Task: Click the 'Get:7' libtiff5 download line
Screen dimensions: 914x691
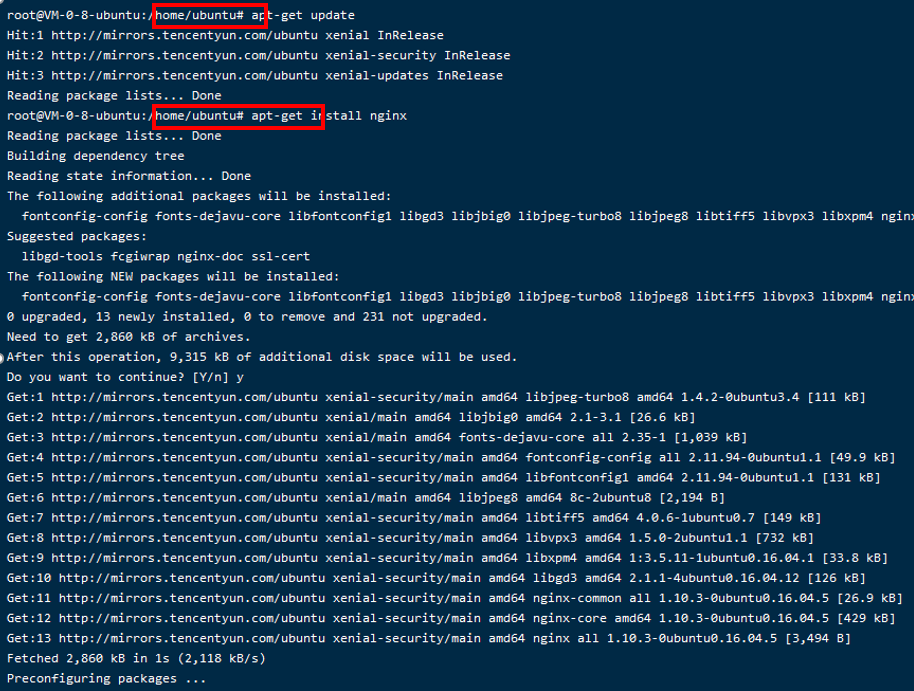Action: (x=414, y=518)
